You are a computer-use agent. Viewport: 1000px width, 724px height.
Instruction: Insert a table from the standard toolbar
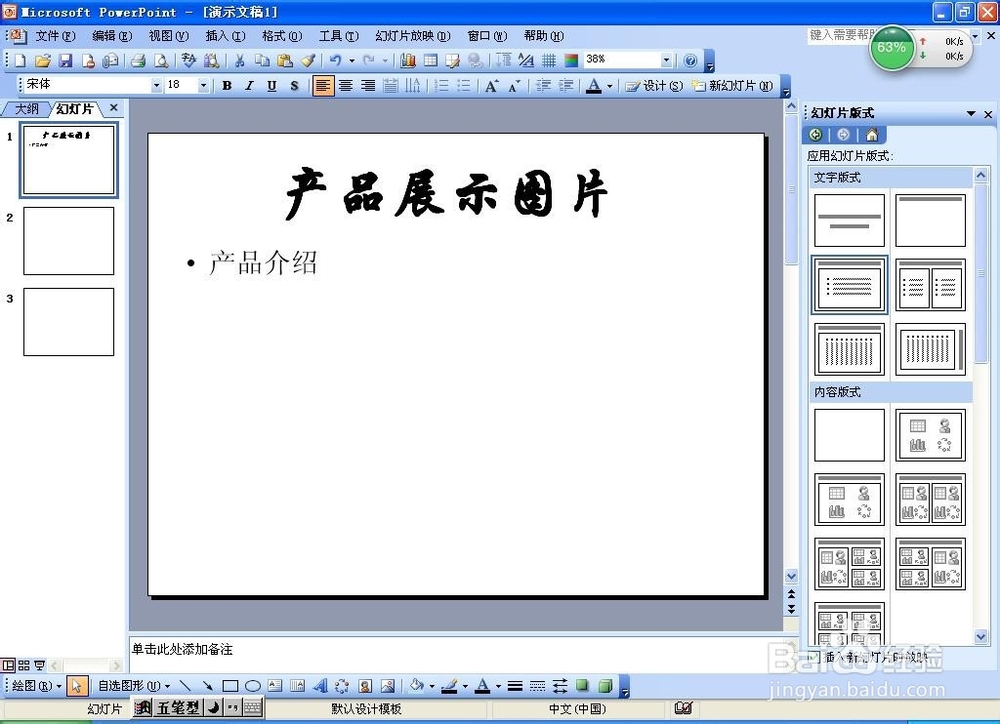(432, 59)
